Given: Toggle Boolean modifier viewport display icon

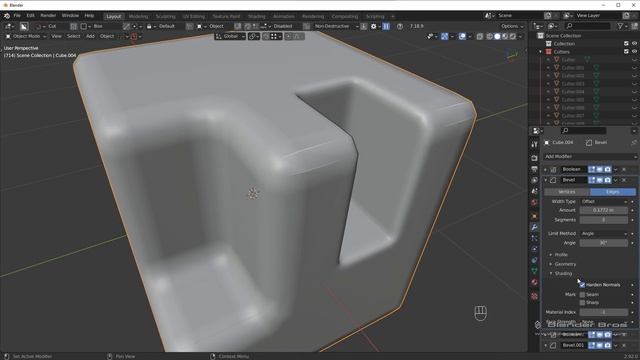Looking at the screenshot, I should click(x=600, y=169).
